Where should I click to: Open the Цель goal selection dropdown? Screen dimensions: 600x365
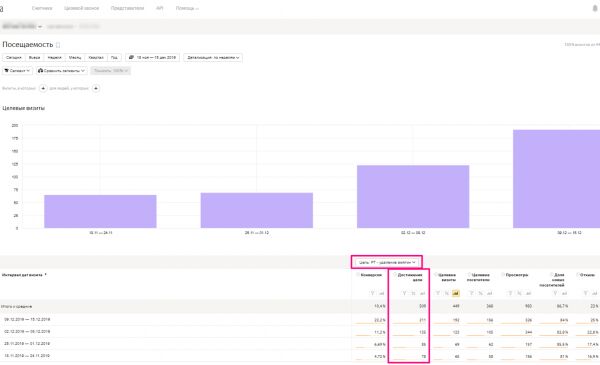(387, 262)
